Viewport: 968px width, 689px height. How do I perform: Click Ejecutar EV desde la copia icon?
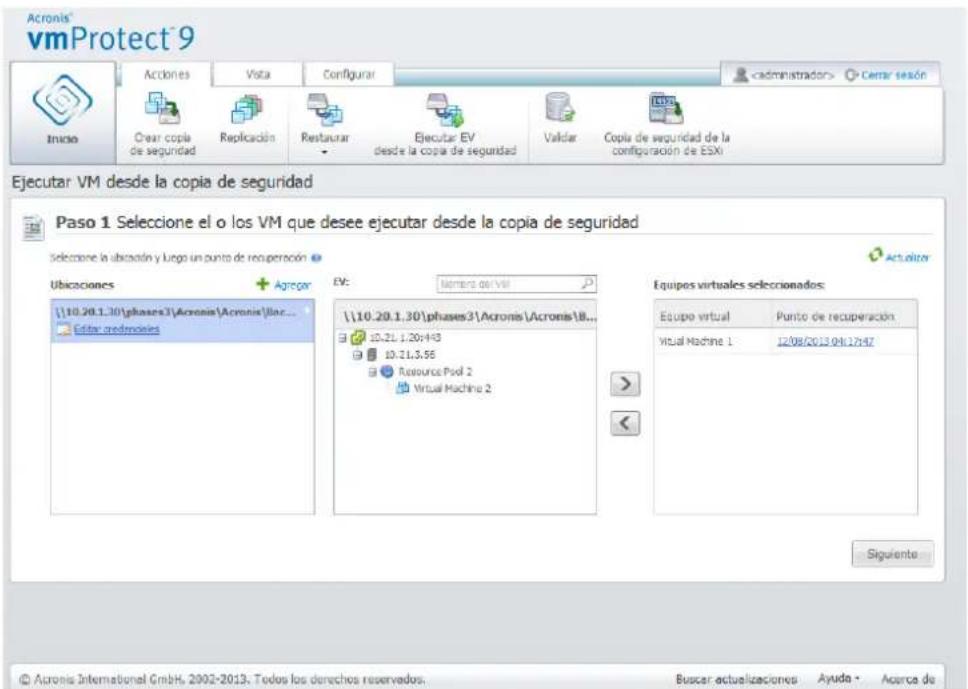tap(444, 109)
